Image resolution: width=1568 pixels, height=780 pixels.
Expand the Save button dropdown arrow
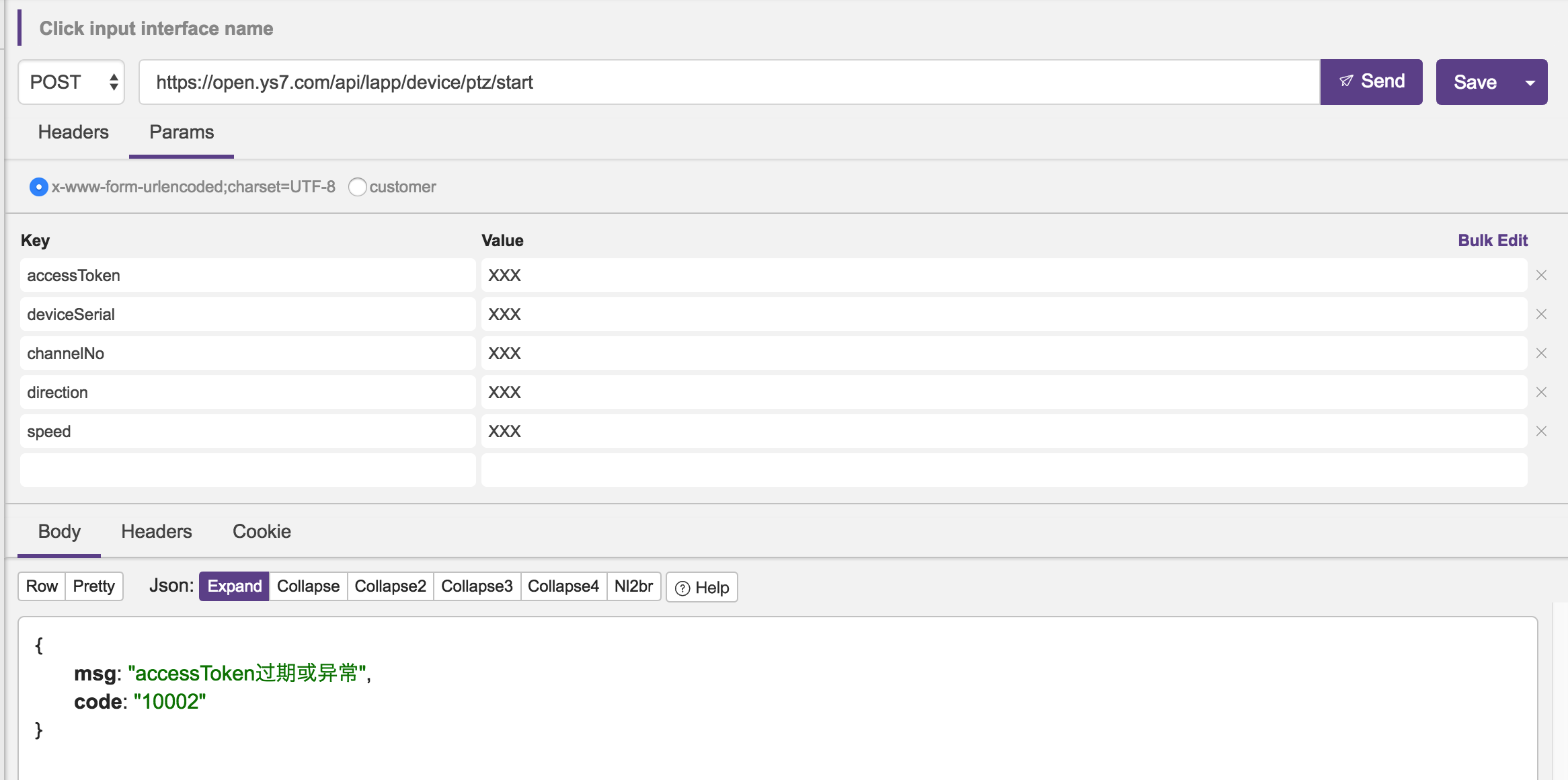point(1530,83)
